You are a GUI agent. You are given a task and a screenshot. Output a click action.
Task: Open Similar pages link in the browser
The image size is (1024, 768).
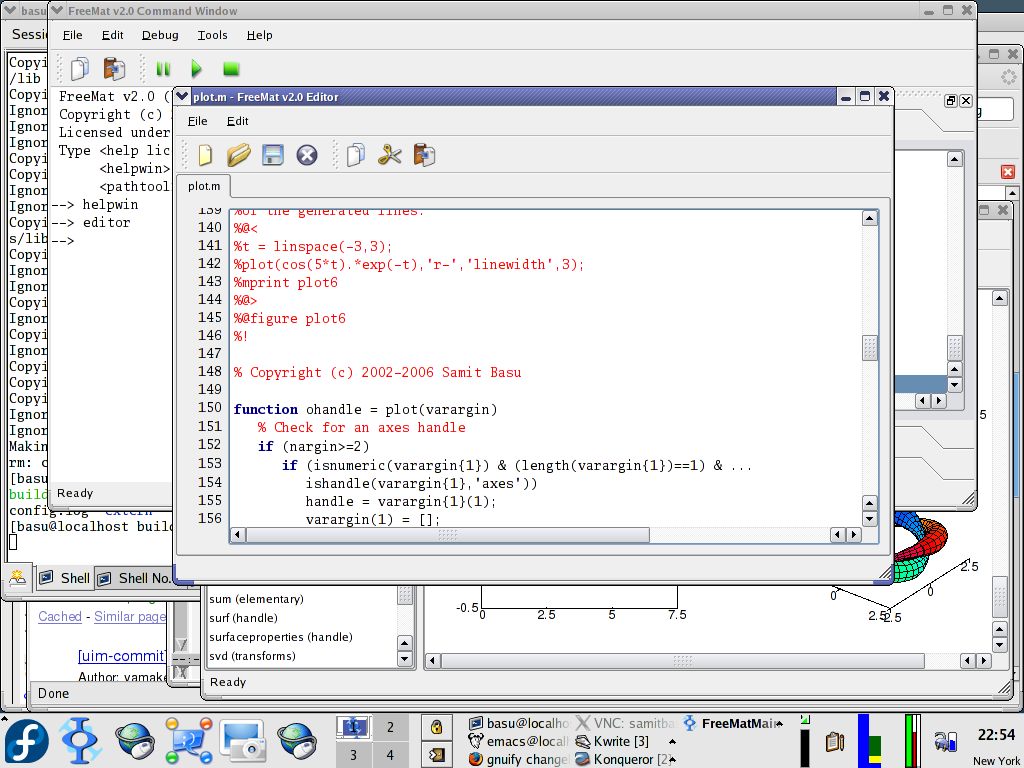click(x=130, y=616)
